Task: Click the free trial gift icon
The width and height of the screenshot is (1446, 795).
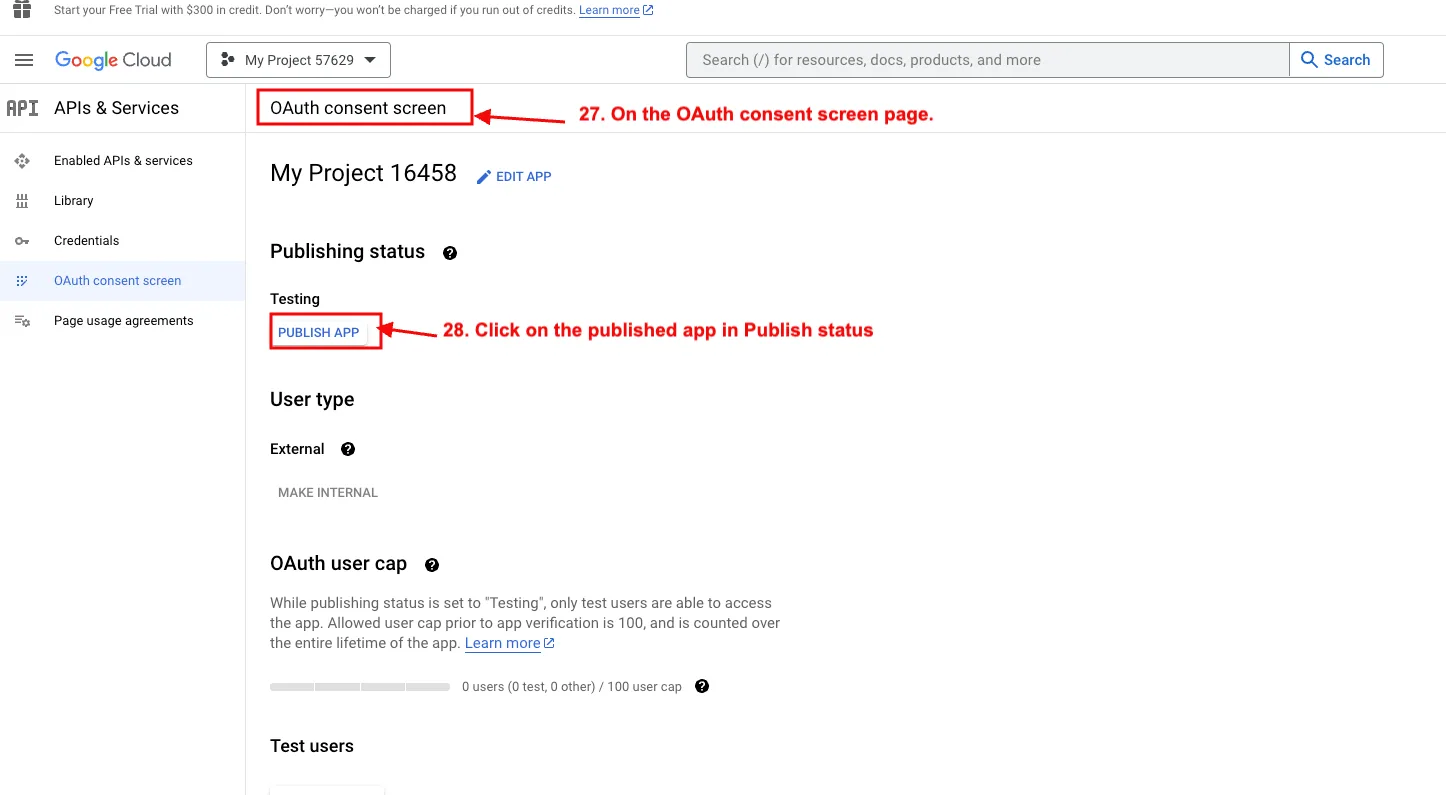Action: (22, 9)
